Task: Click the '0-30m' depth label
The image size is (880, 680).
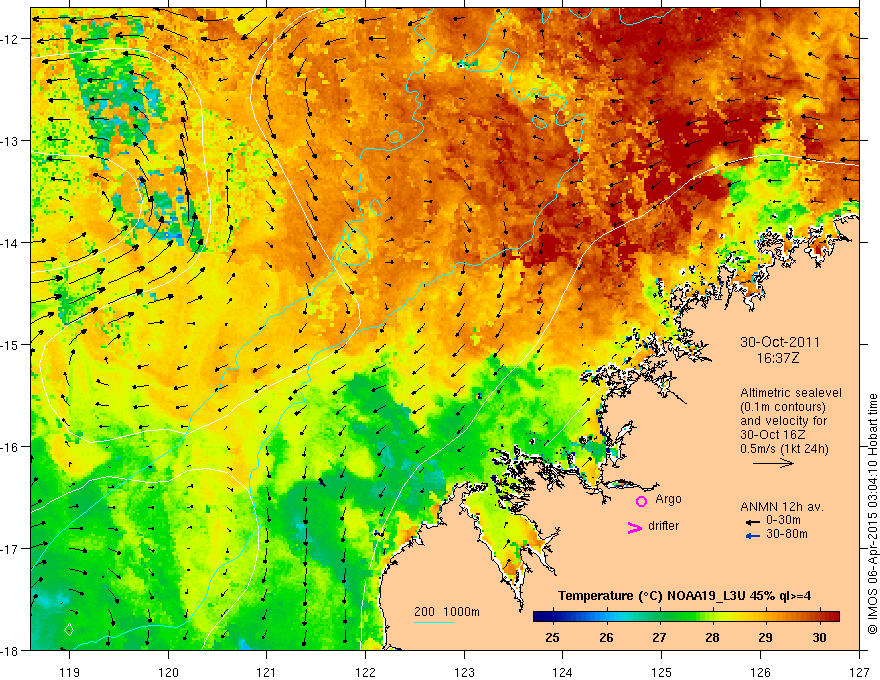Action: pyautogui.click(x=783, y=520)
